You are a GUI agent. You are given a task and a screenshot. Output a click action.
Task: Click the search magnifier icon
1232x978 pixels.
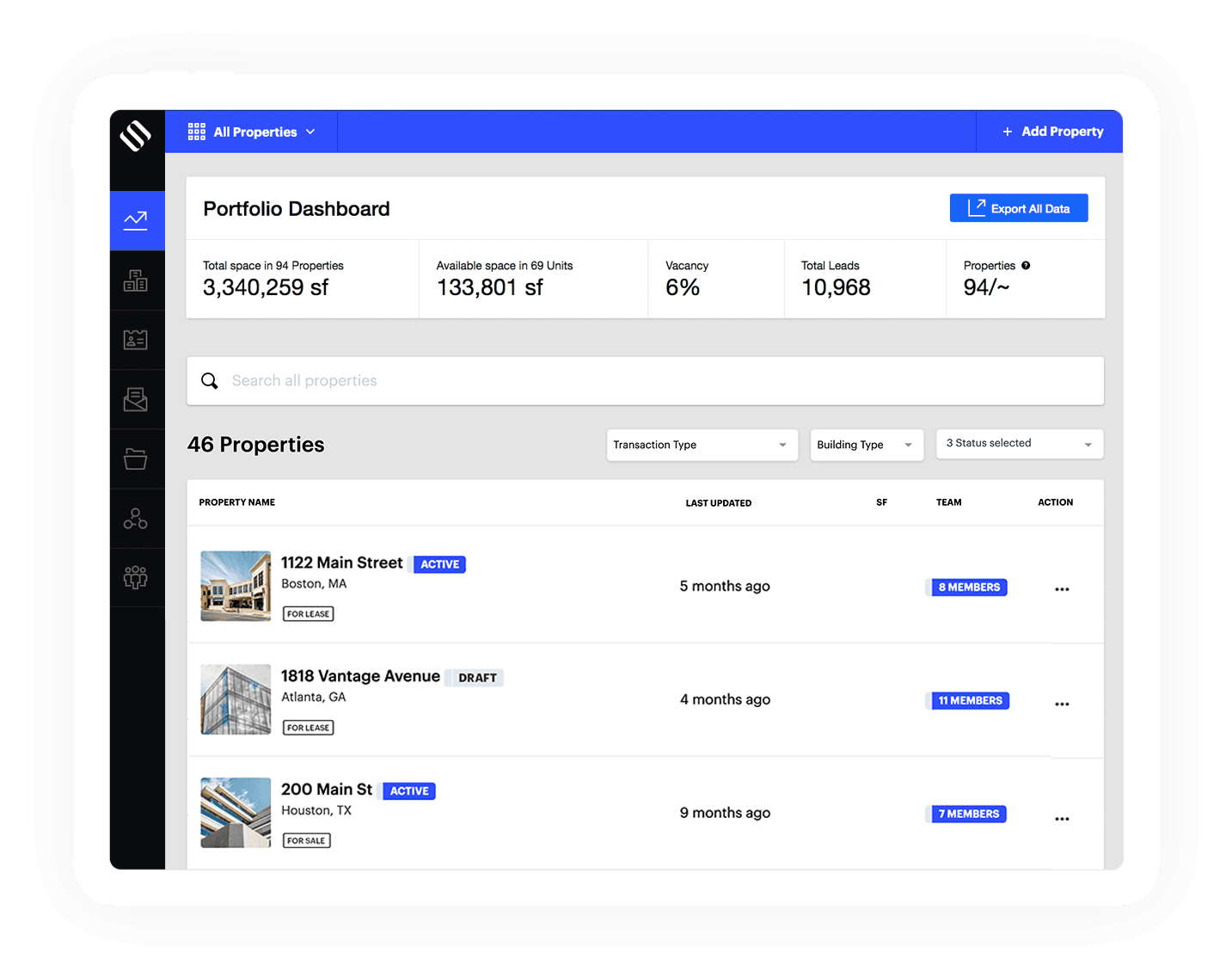pyautogui.click(x=210, y=381)
